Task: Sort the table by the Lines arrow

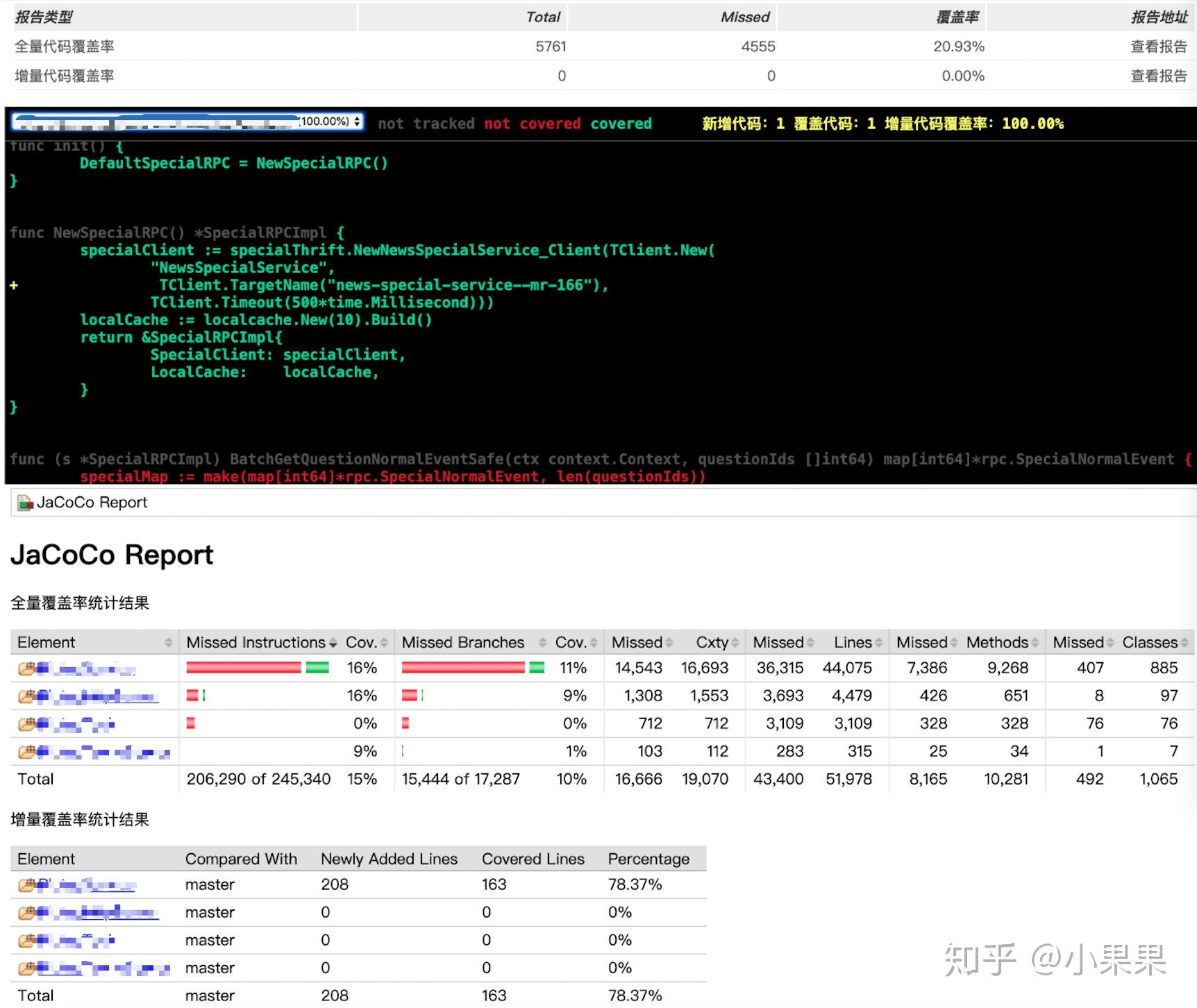Action: (x=879, y=643)
